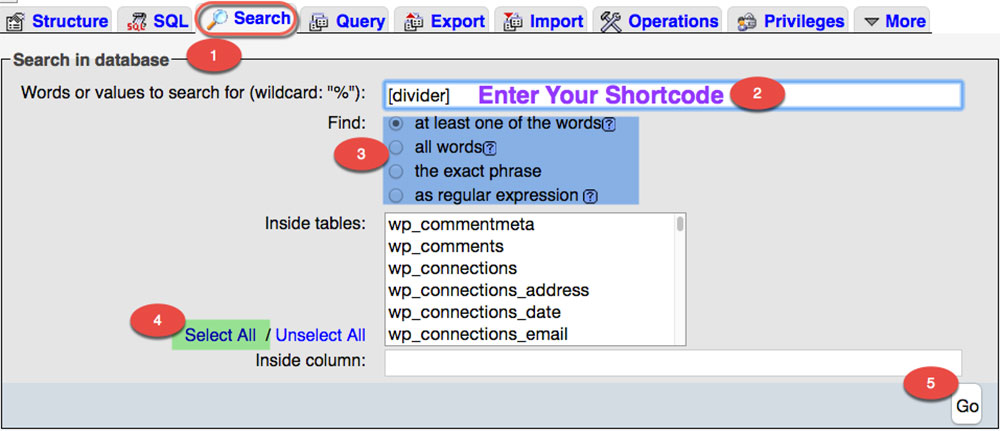The height and width of the screenshot is (431, 1000).
Task: Click the Query tab icon
Action: [x=319, y=21]
